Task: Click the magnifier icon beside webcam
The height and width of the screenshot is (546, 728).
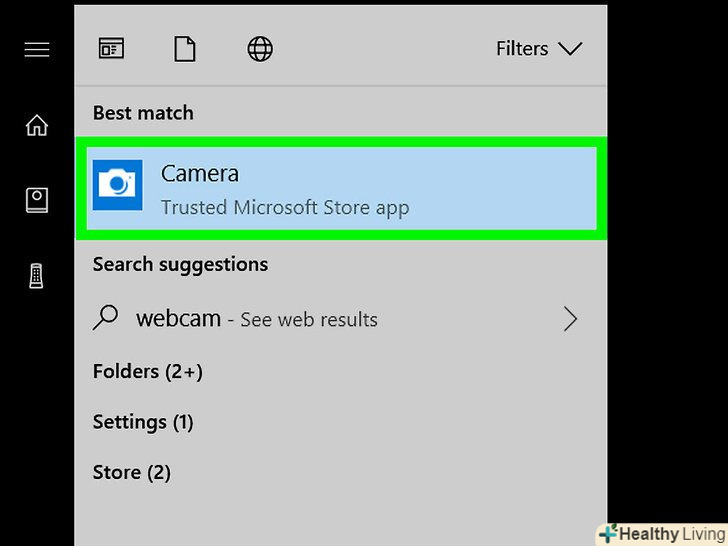Action: pyautogui.click(x=106, y=318)
